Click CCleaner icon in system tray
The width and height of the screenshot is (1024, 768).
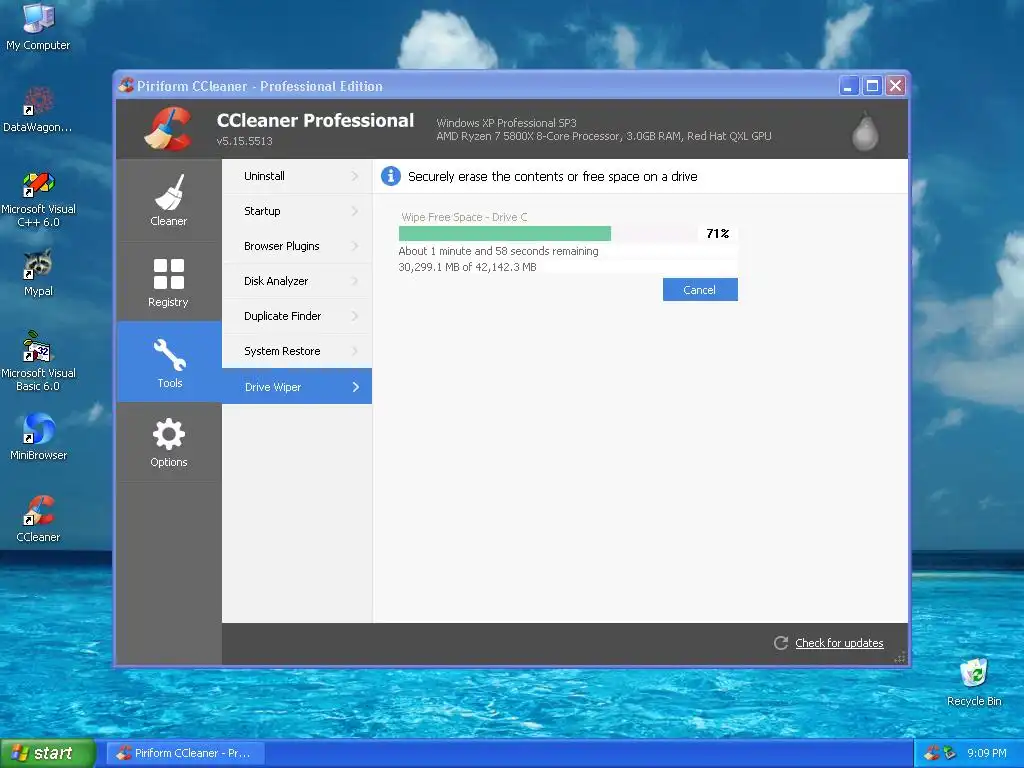coord(931,753)
